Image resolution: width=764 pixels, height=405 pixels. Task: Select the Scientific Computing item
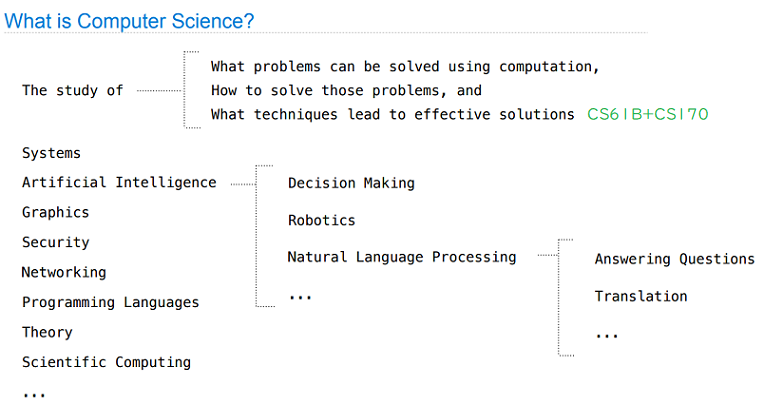pos(106,362)
